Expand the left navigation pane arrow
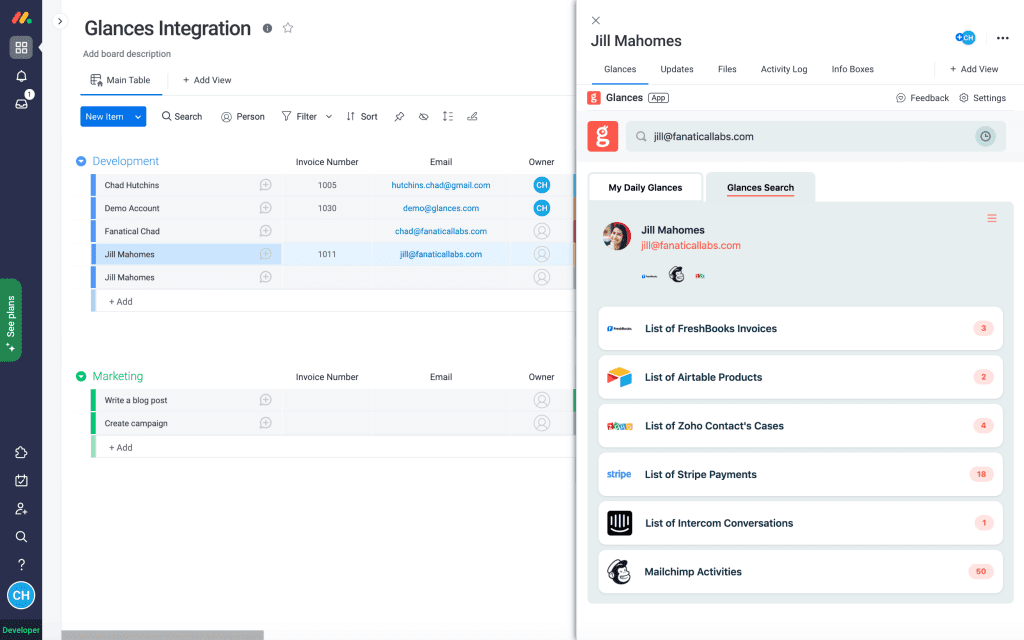 pyautogui.click(x=60, y=21)
